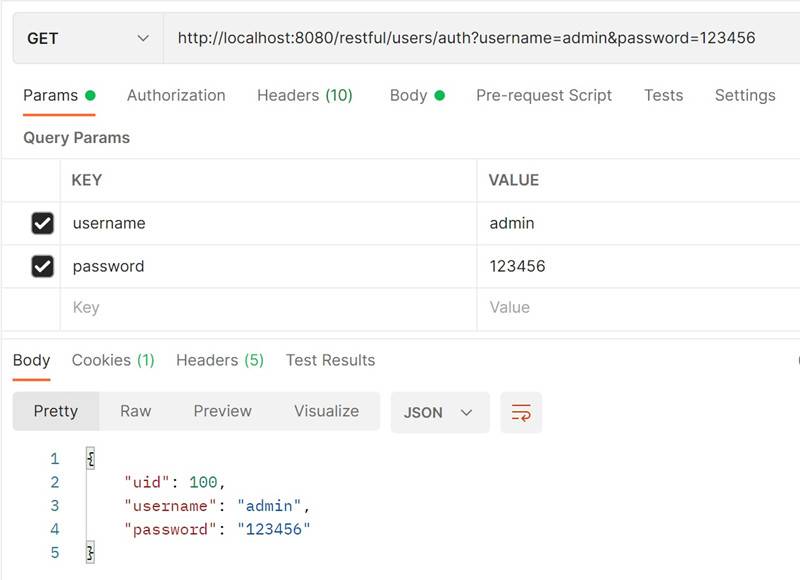Switch response view to Raw
The width and height of the screenshot is (800, 580).
click(136, 411)
